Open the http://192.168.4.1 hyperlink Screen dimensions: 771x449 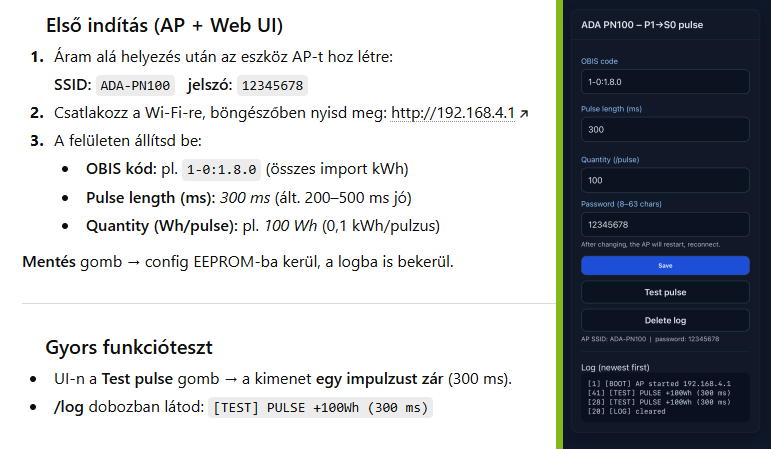point(452,113)
